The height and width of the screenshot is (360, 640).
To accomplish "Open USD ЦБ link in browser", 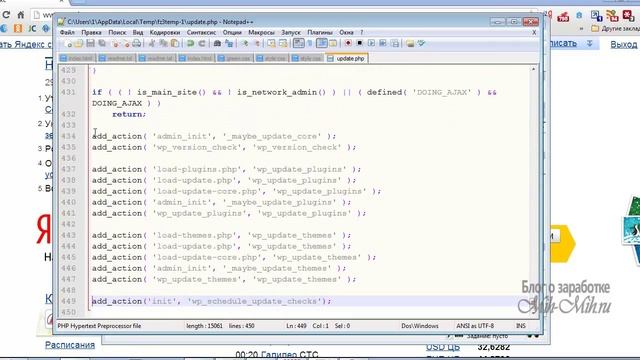I will (x=442, y=347).
